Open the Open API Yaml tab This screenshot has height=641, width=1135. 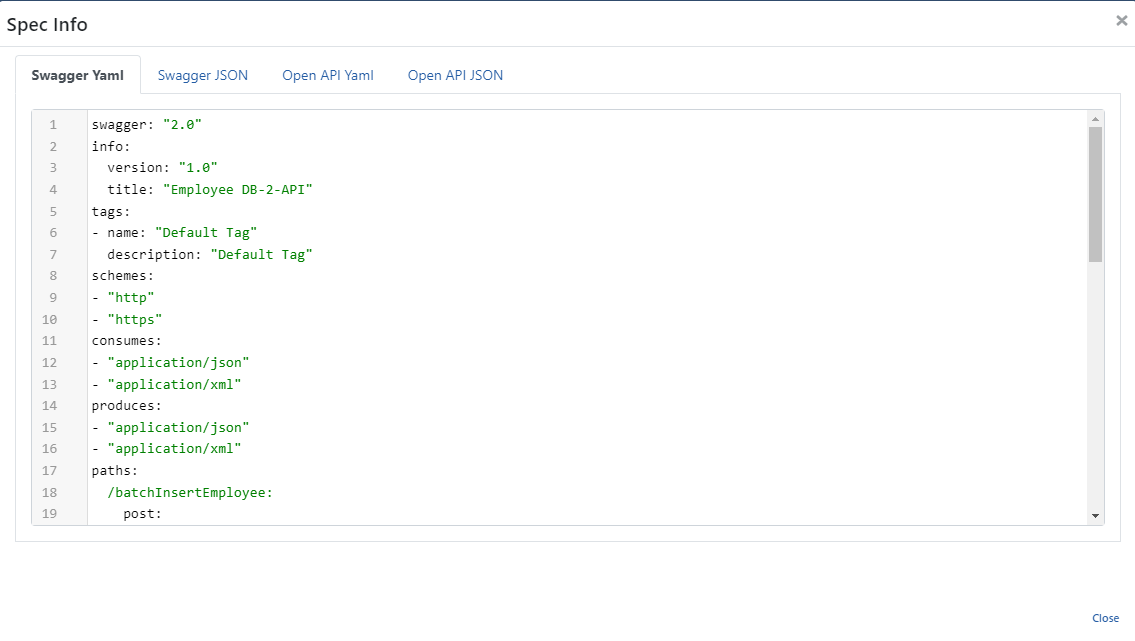(x=327, y=75)
